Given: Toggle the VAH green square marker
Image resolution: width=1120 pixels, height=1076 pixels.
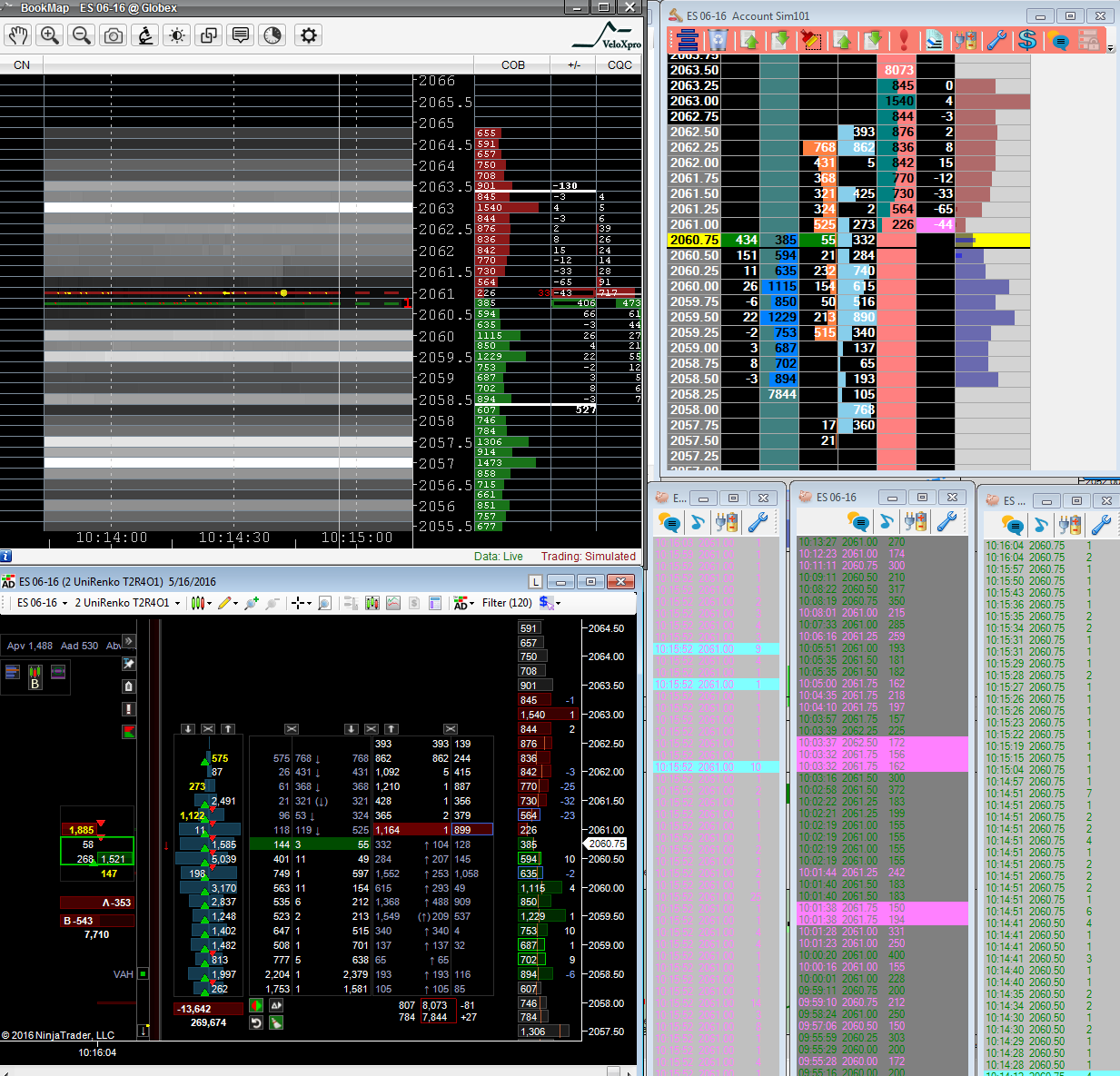Looking at the screenshot, I should click(x=143, y=974).
